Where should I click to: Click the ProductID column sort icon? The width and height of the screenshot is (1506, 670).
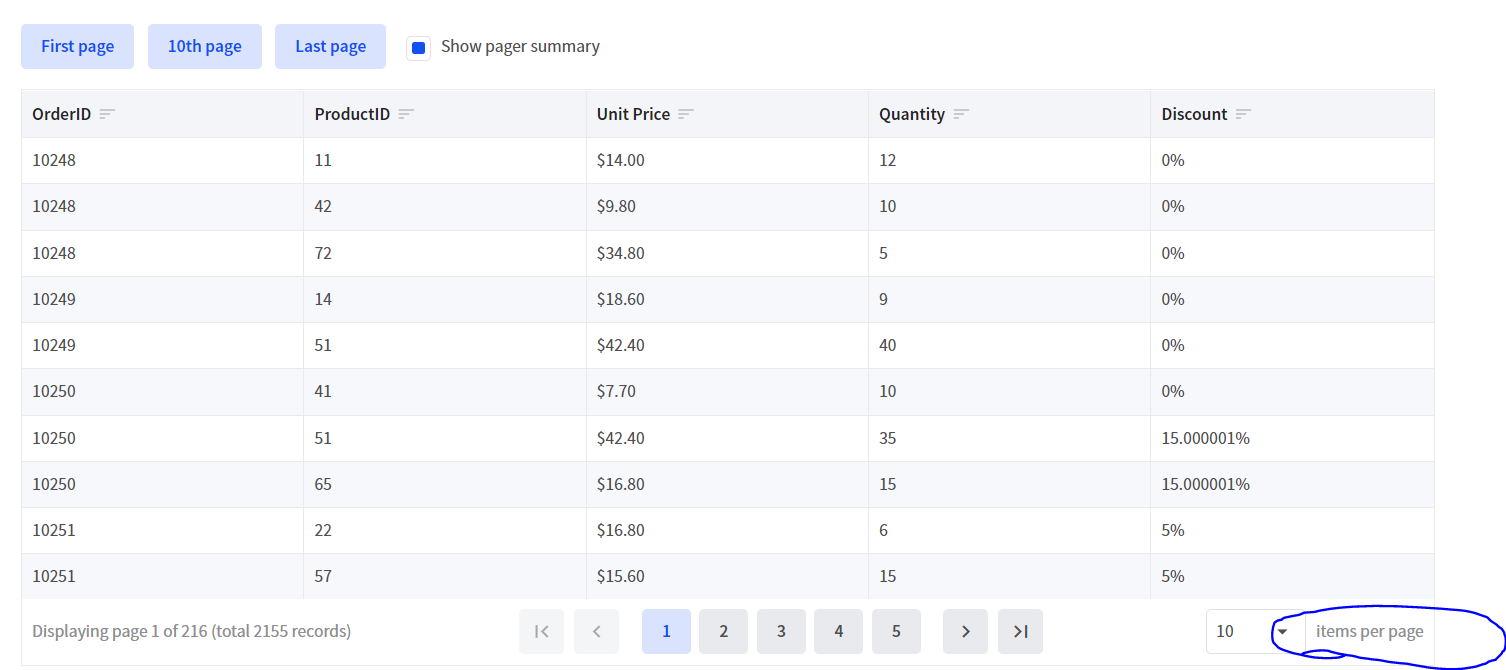[406, 114]
